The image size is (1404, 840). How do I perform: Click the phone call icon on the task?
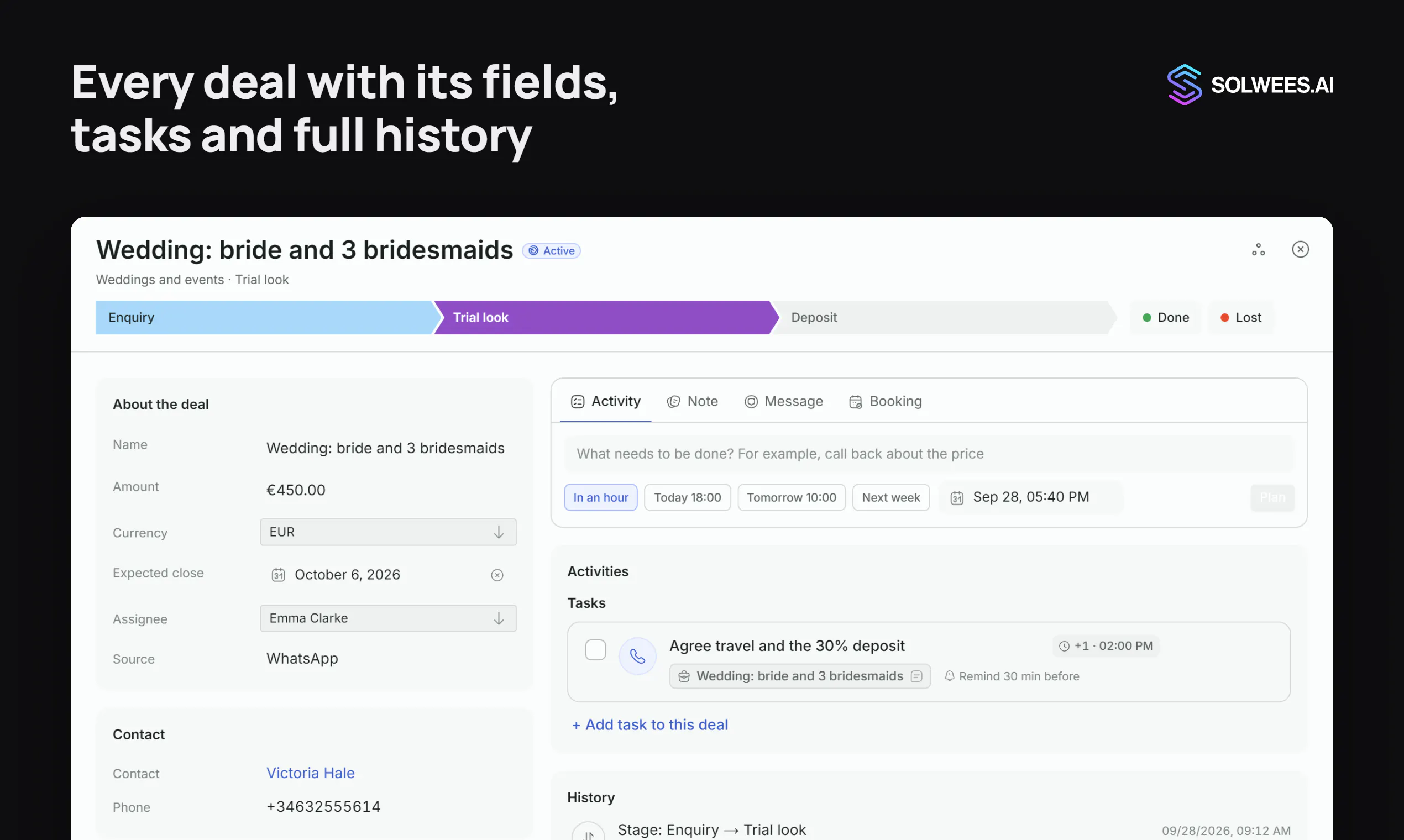[x=637, y=656]
